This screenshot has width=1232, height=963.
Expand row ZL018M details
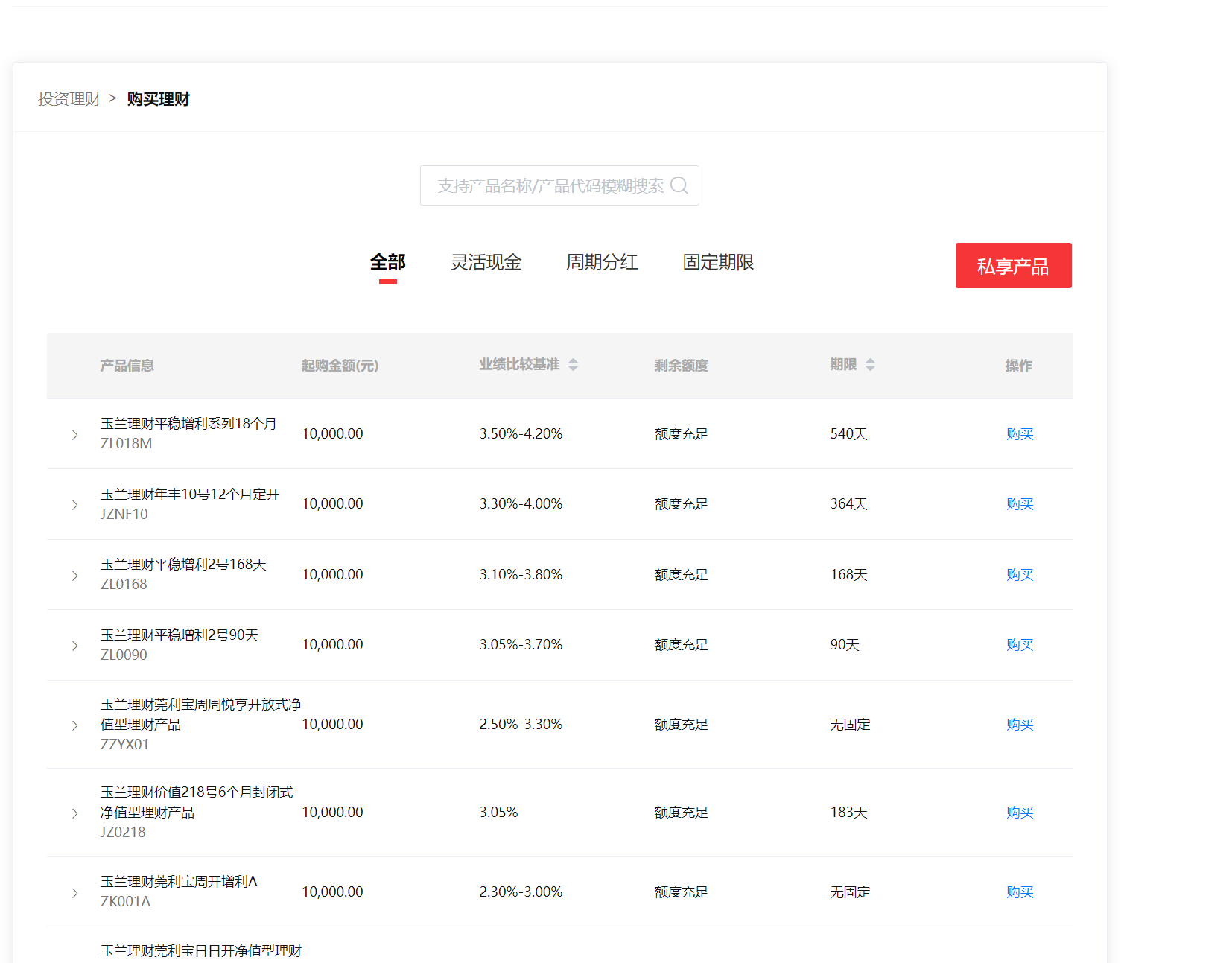click(x=74, y=435)
